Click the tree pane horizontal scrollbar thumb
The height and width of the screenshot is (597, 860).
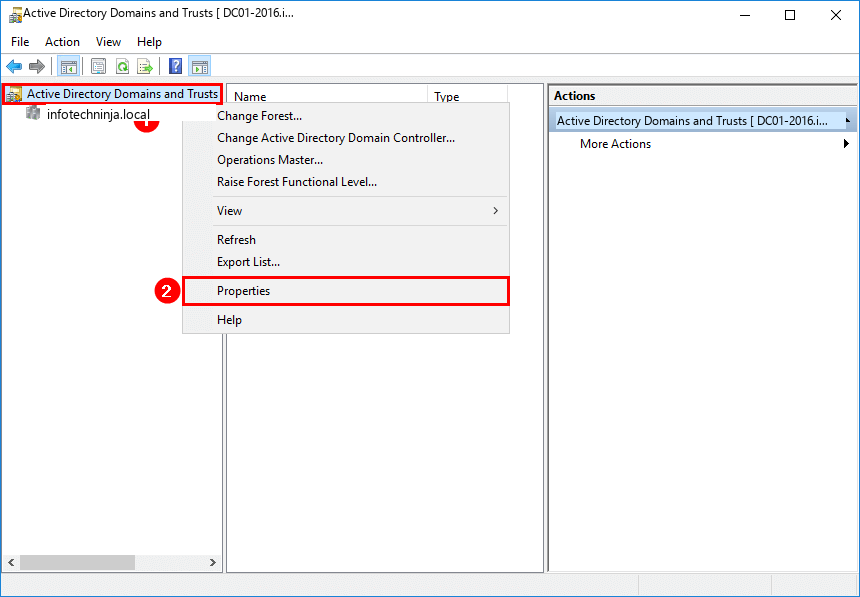pos(77,562)
